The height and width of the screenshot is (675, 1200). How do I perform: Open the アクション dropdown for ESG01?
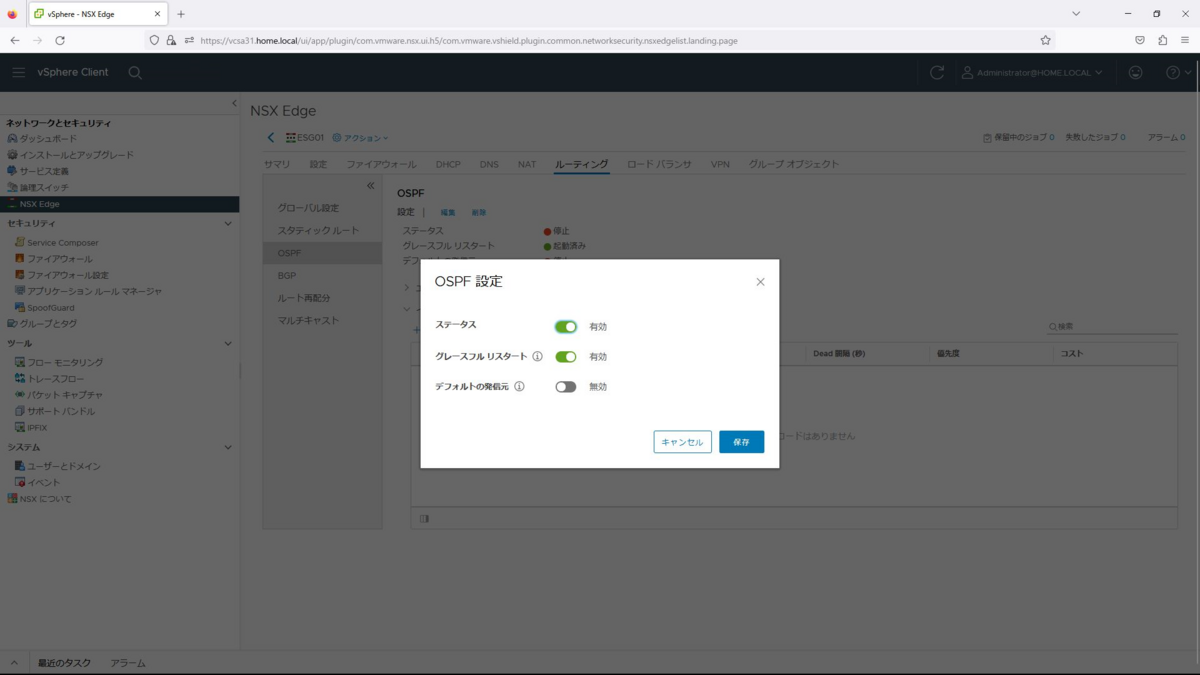[360, 138]
